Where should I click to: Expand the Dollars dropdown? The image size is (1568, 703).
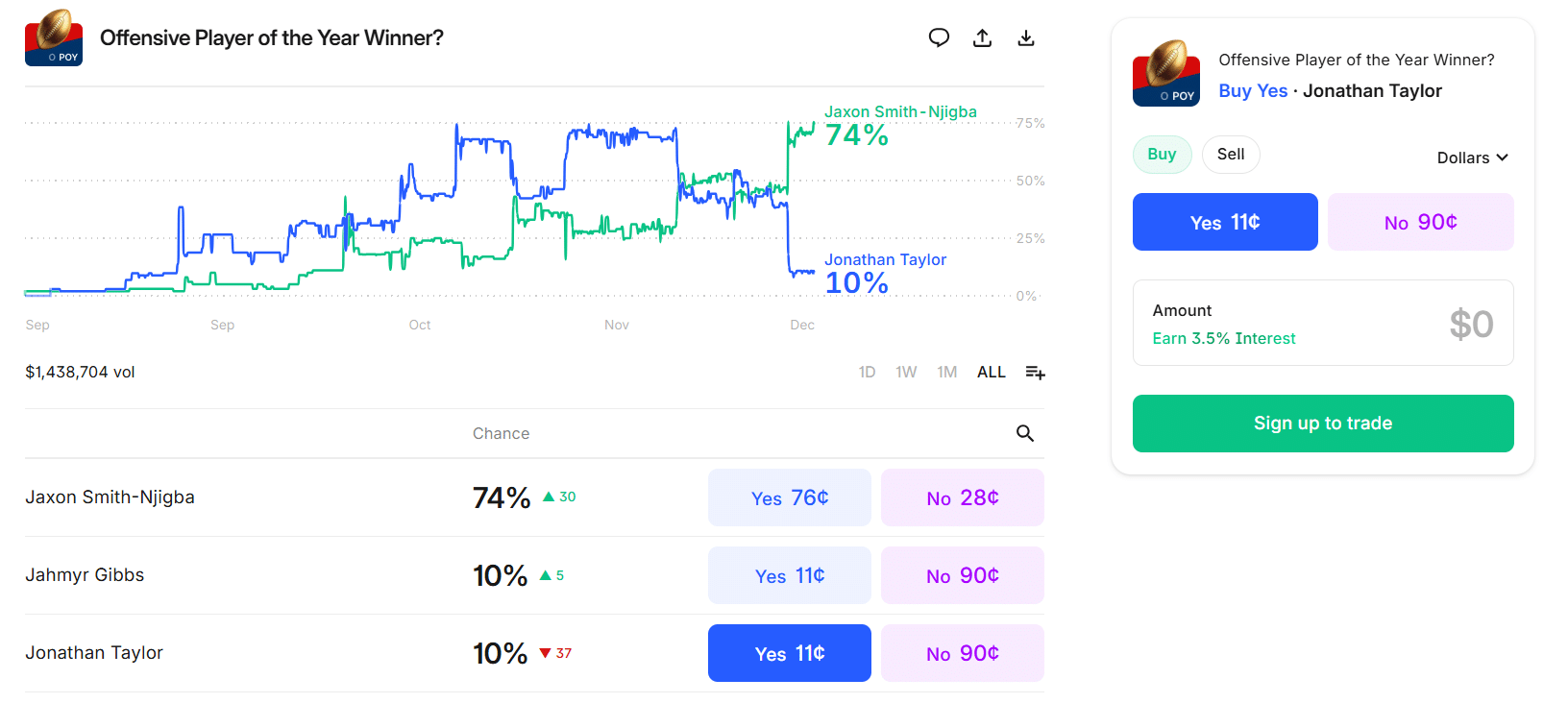[x=1472, y=158]
